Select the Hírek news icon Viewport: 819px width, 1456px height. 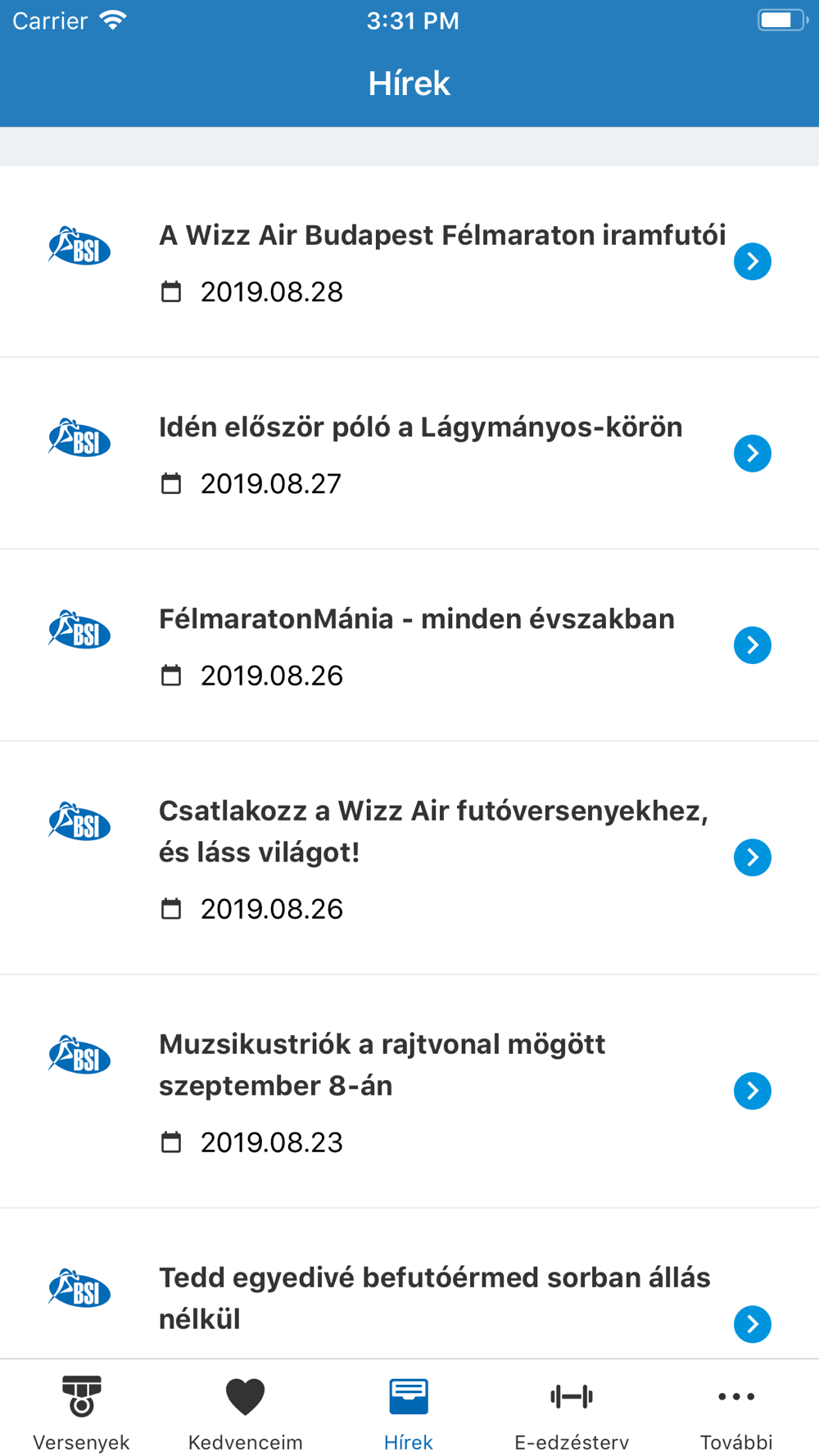point(409,1396)
